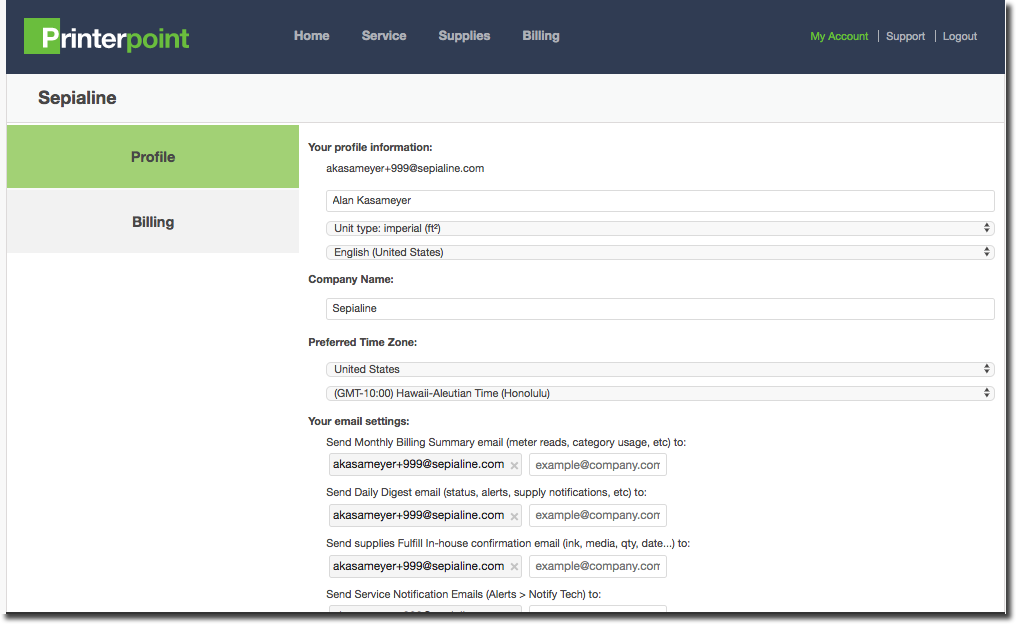Select Daily Digest recipient email tag

[425, 515]
